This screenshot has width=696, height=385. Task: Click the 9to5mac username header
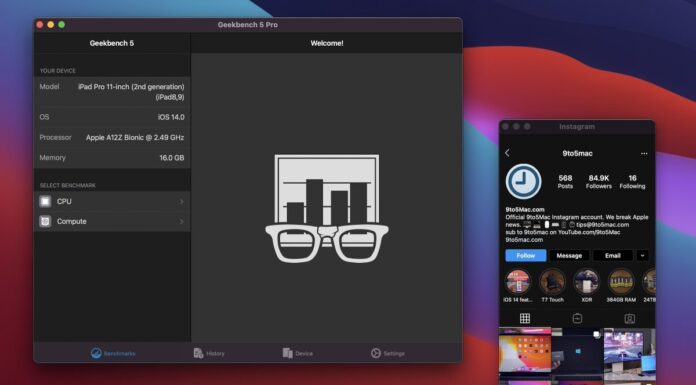click(x=577, y=154)
